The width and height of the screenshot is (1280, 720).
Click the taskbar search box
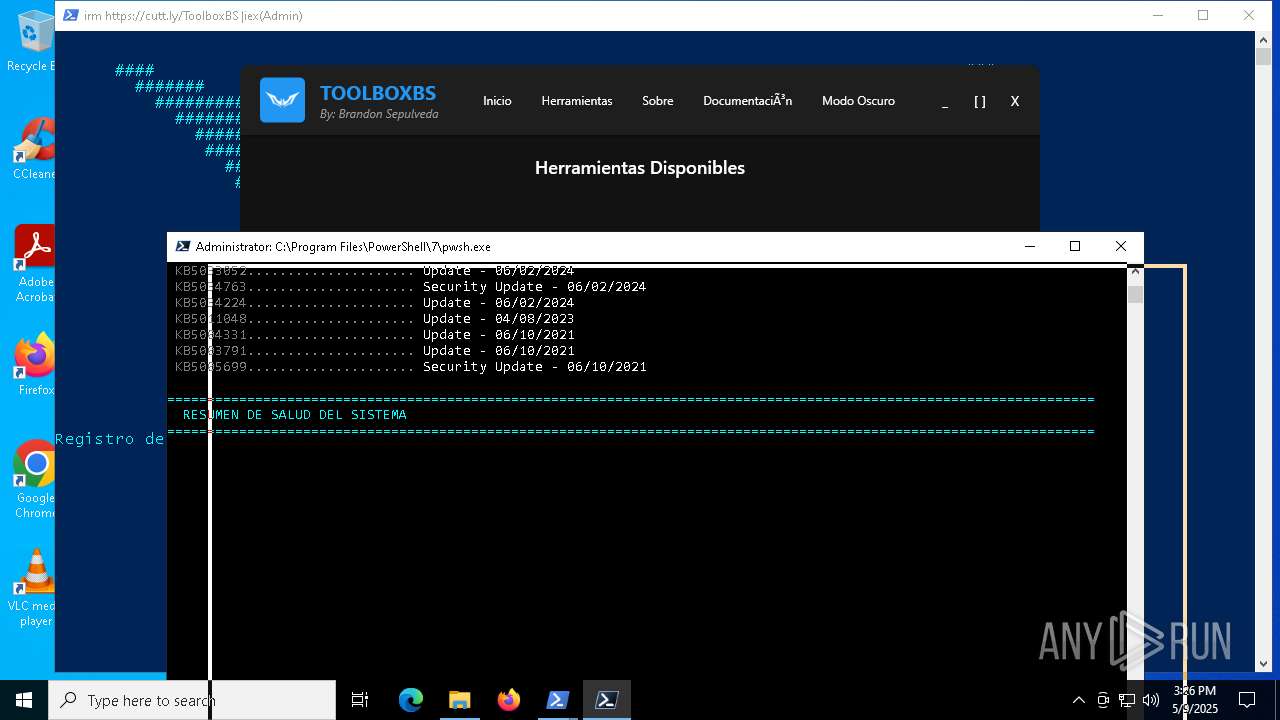pyautogui.click(x=192, y=700)
